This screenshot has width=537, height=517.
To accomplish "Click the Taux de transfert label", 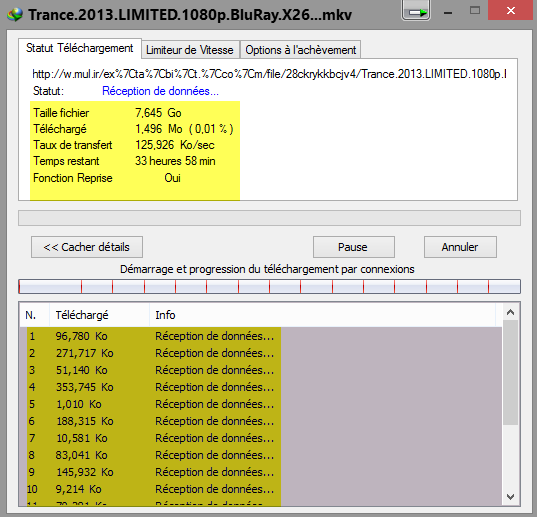I will [73, 145].
